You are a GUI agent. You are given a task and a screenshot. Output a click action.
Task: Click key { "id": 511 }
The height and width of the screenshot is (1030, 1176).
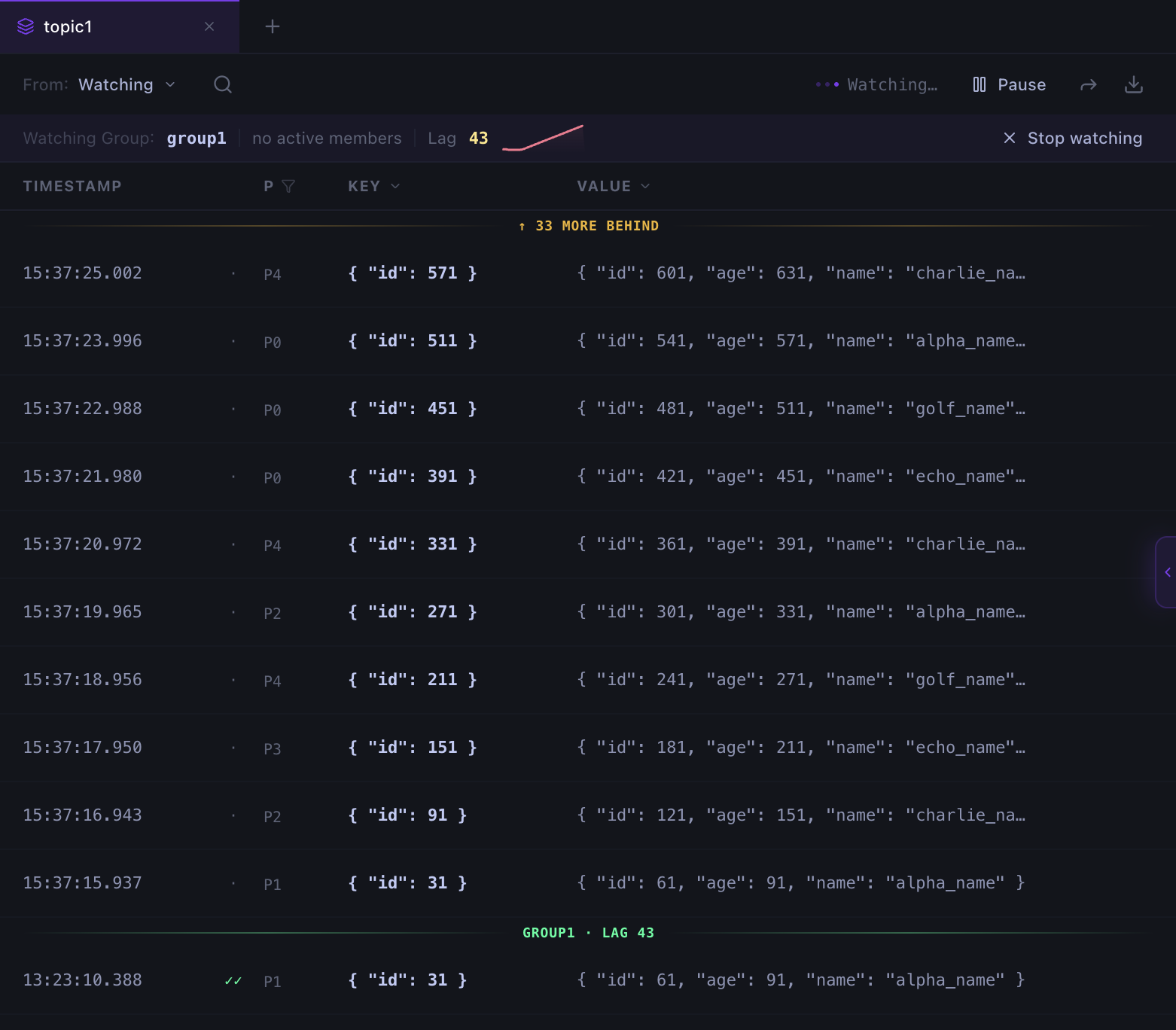(x=413, y=341)
